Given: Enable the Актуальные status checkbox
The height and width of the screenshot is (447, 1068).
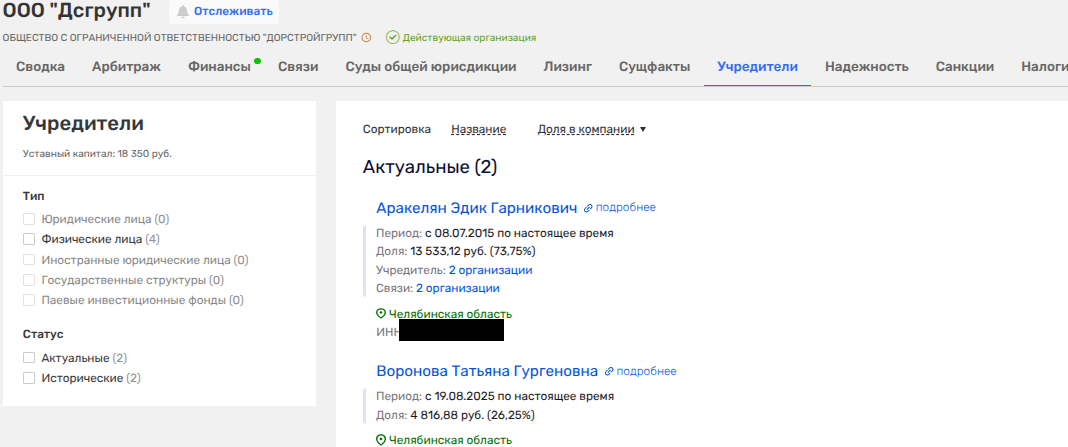Looking at the screenshot, I should [29, 358].
